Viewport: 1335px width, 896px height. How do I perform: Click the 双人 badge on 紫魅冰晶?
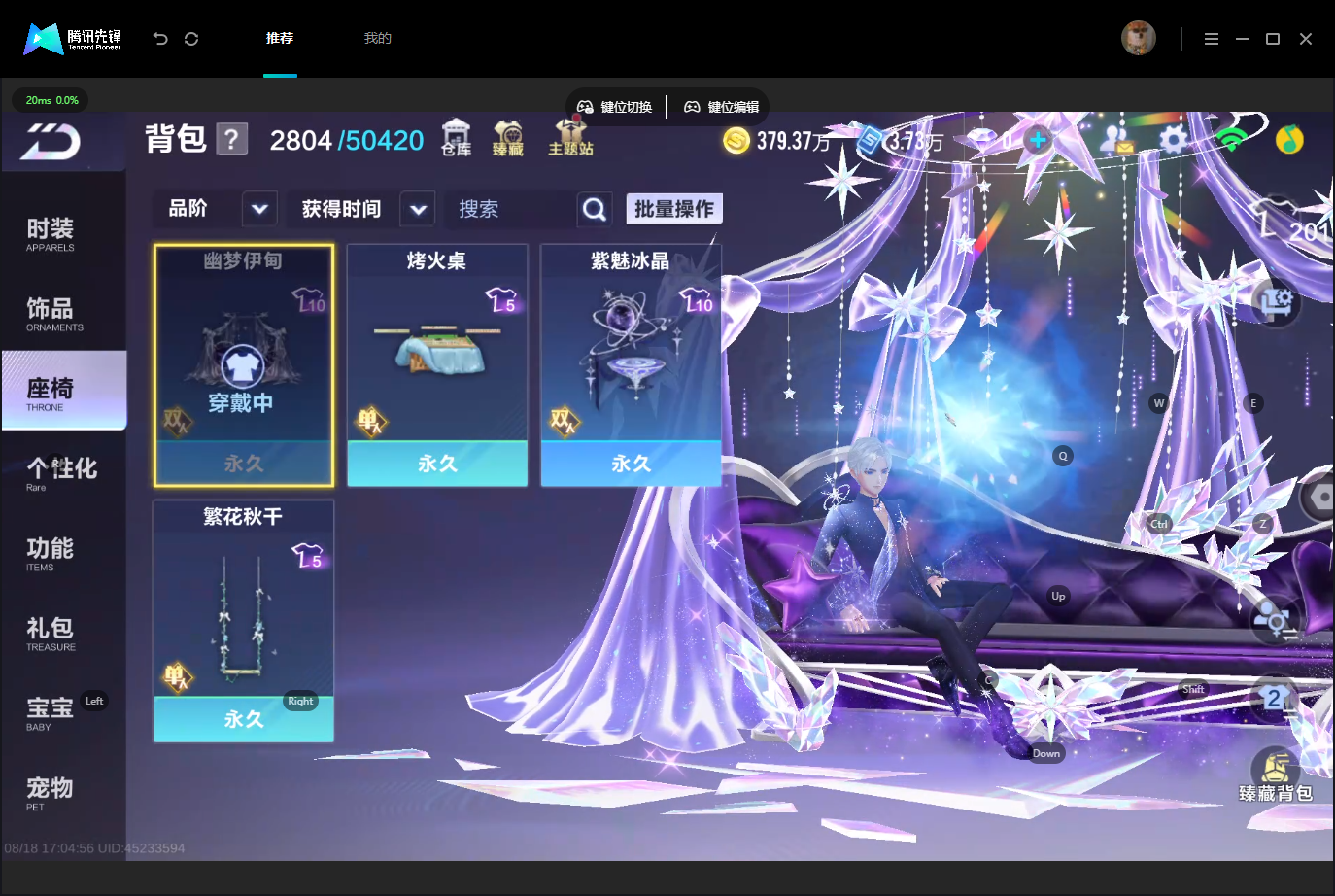click(x=564, y=421)
